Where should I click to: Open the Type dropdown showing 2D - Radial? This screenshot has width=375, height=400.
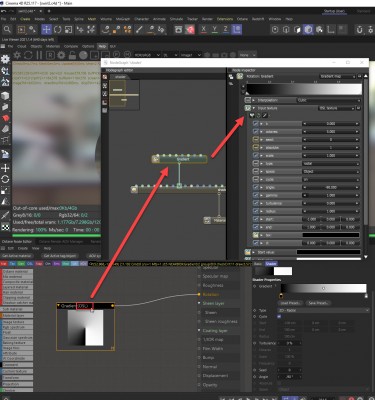[323, 310]
